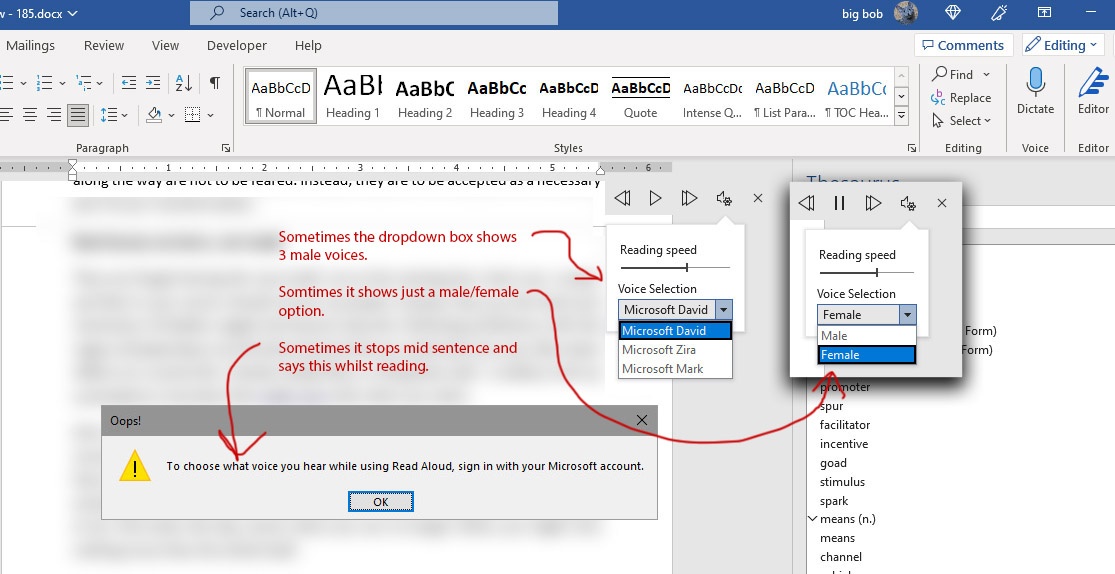This screenshot has width=1115, height=574.
Task: Apply the Quote style
Action: coord(641,97)
